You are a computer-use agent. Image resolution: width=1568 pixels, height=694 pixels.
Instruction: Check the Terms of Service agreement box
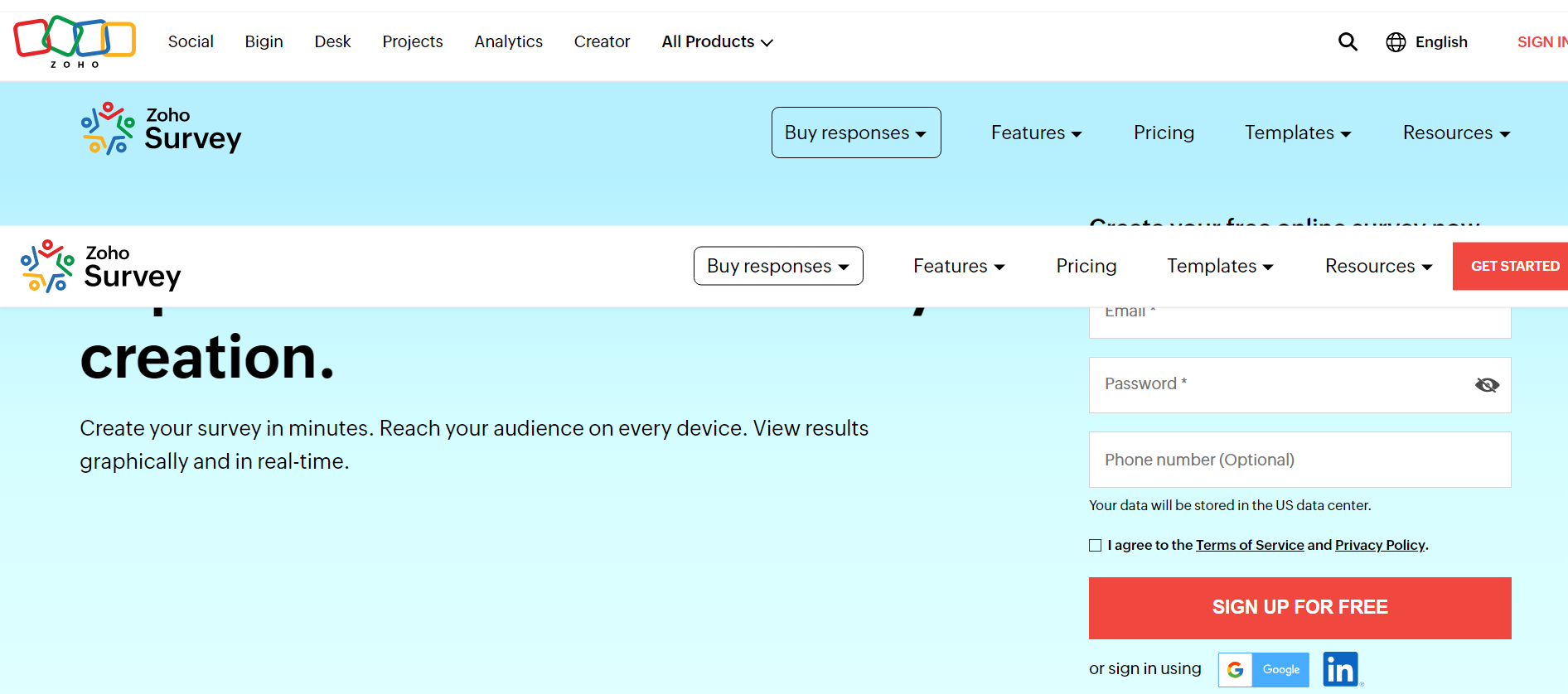(x=1096, y=545)
